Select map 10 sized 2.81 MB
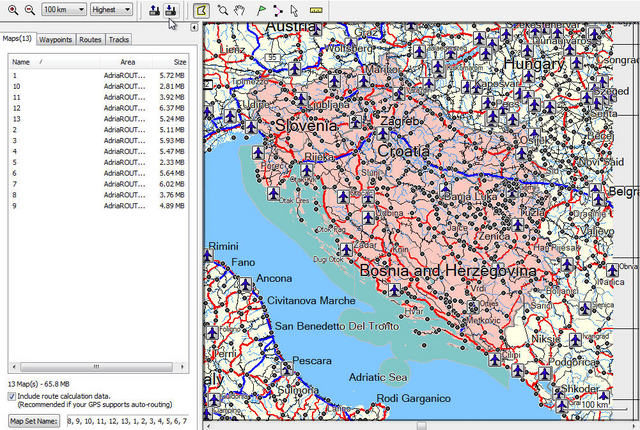This screenshot has width=640, height=430. (x=98, y=86)
